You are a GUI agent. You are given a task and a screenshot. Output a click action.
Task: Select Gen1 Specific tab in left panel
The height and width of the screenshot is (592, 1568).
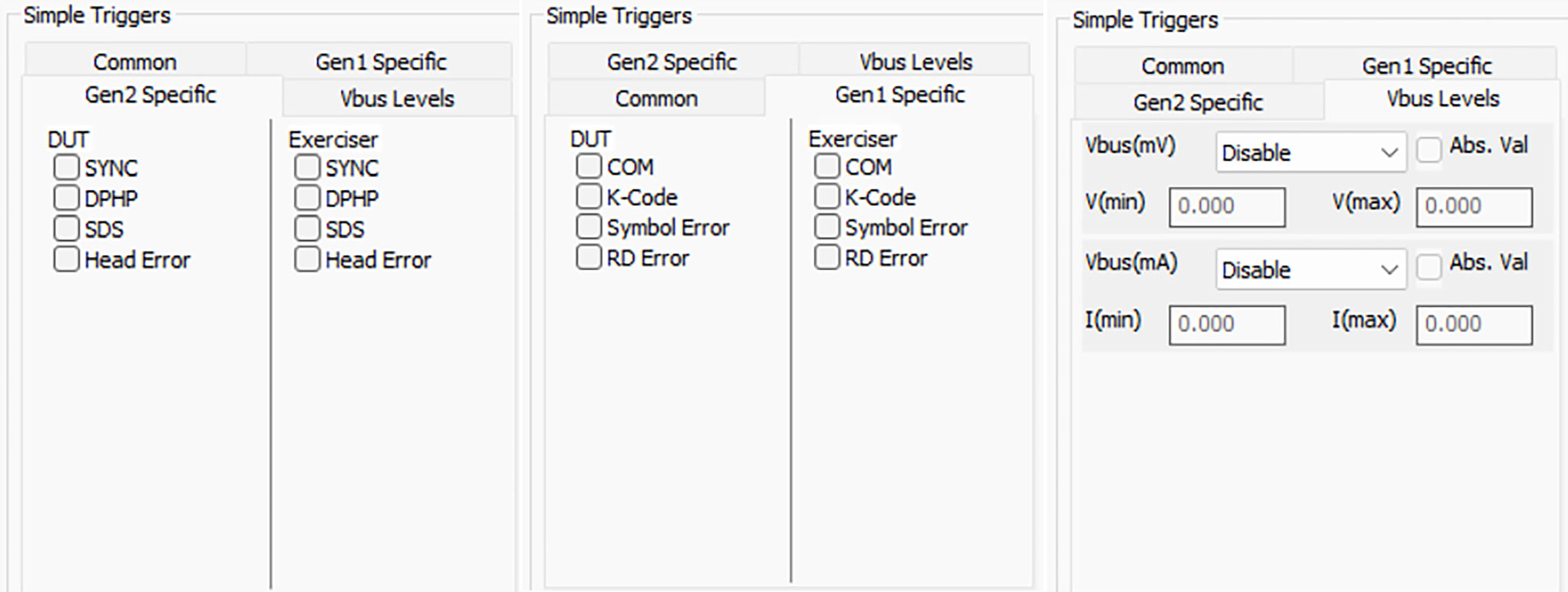380,62
